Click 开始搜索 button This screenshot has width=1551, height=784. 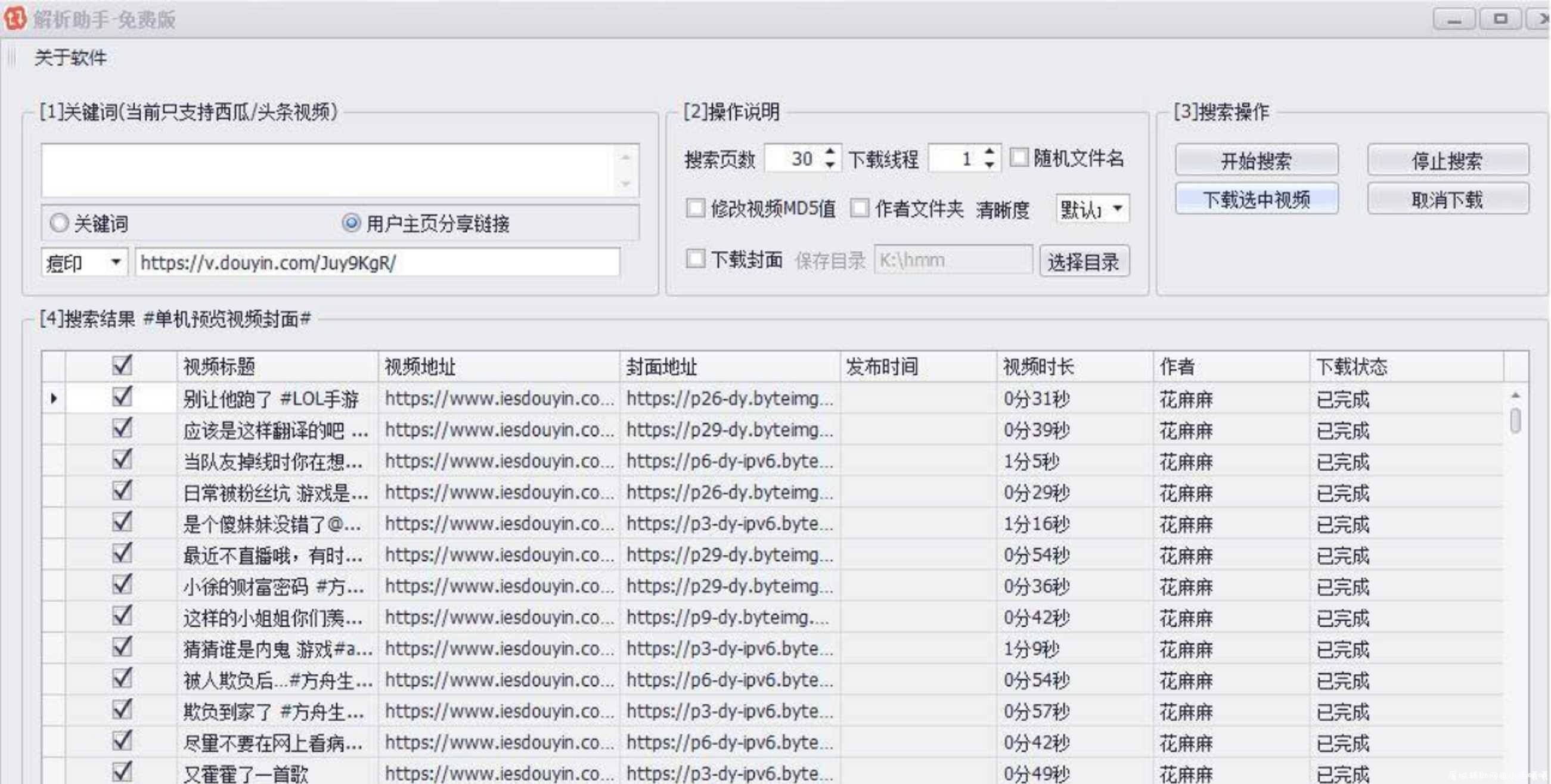1257,160
